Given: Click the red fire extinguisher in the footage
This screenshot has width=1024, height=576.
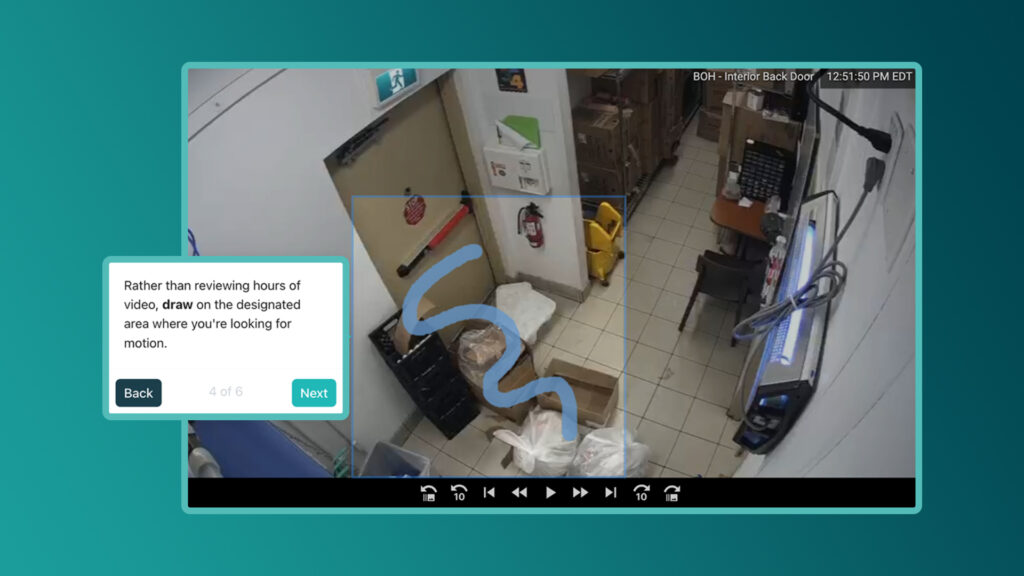Looking at the screenshot, I should click(x=533, y=224).
